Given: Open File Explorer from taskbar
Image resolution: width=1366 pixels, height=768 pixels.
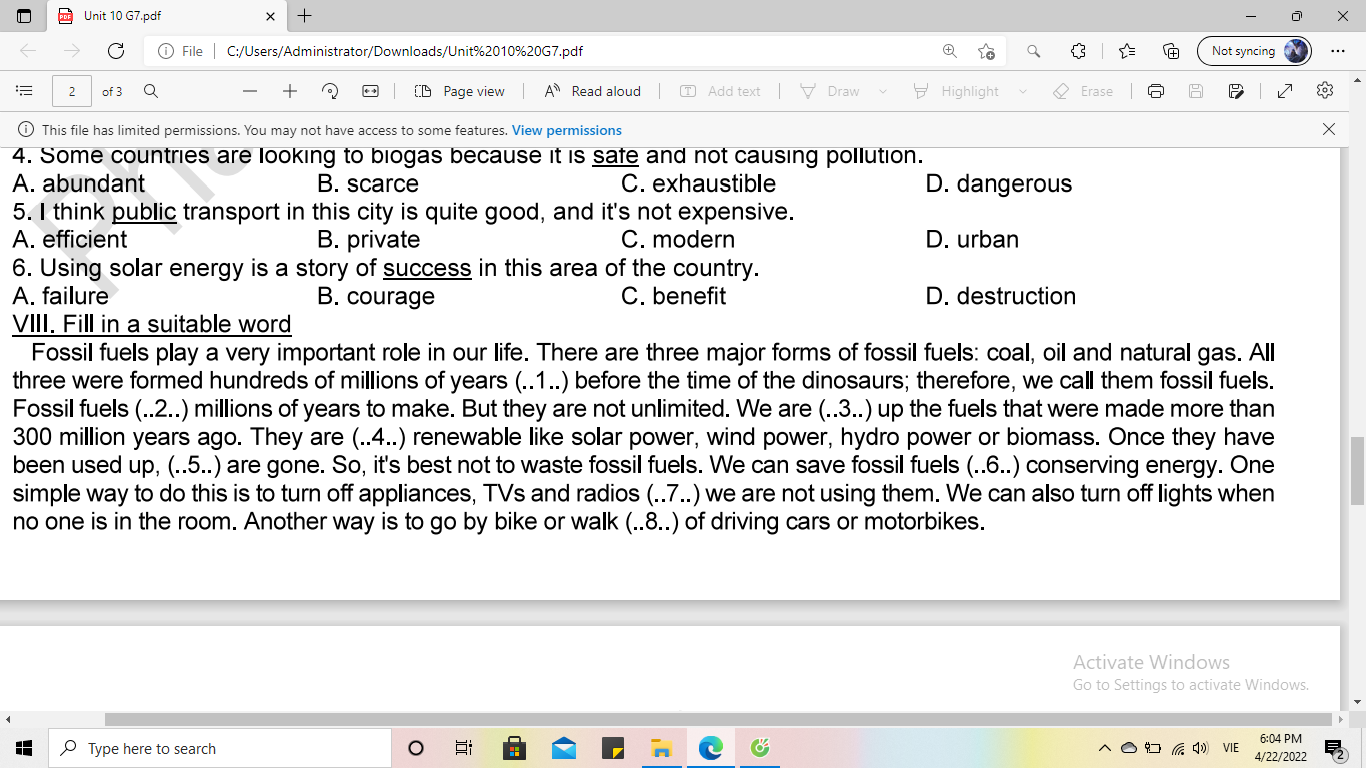Looking at the screenshot, I should click(662, 748).
